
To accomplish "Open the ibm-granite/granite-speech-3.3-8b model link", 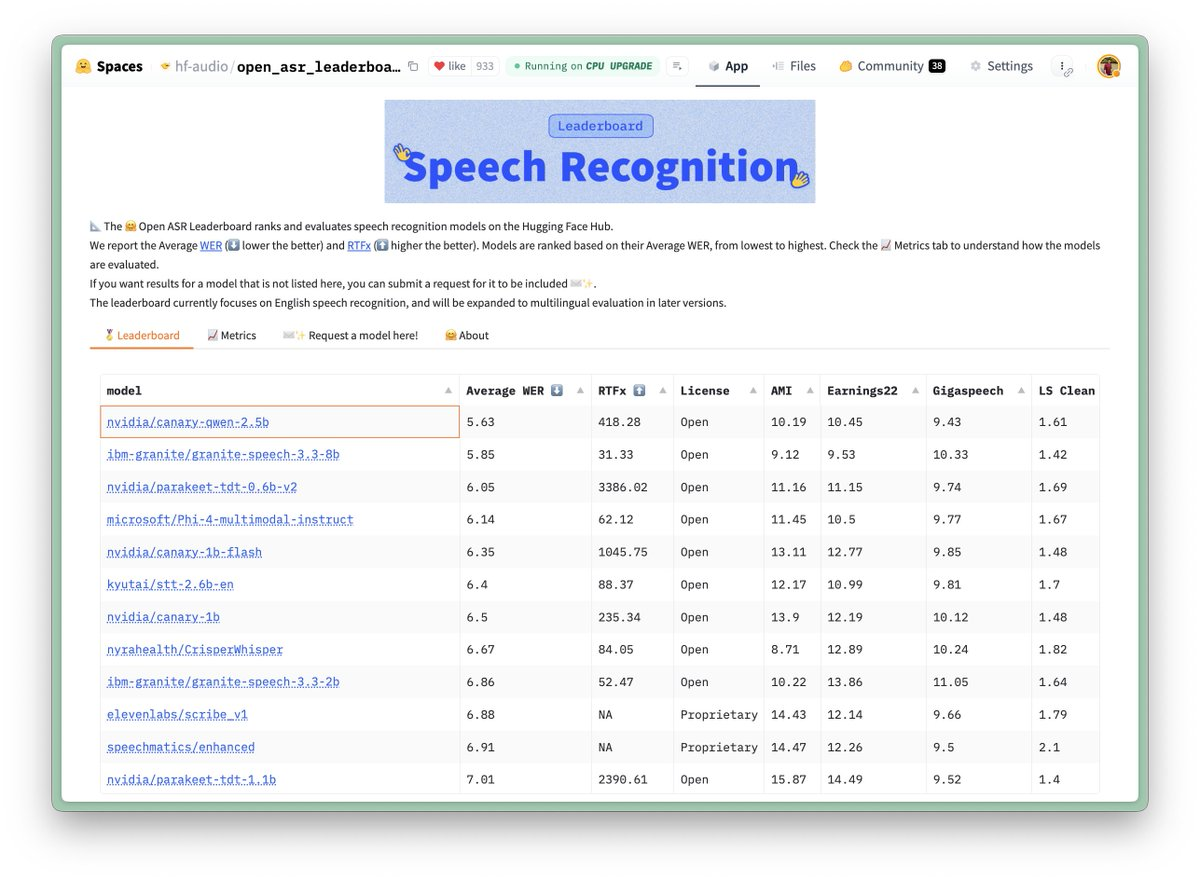I will (223, 455).
